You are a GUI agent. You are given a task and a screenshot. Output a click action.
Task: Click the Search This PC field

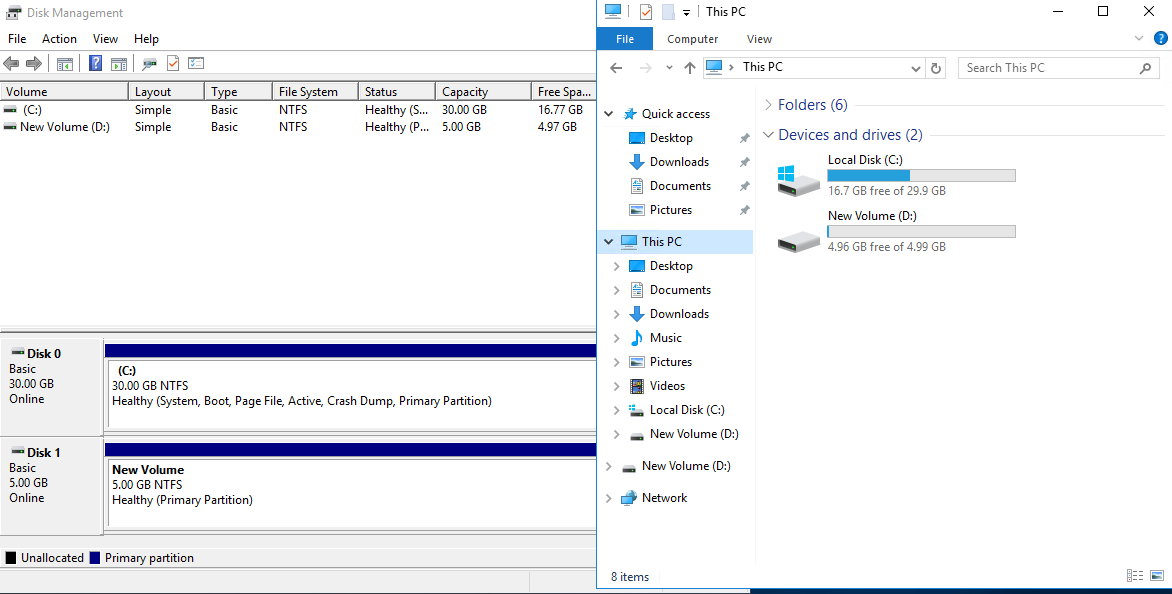1046,68
